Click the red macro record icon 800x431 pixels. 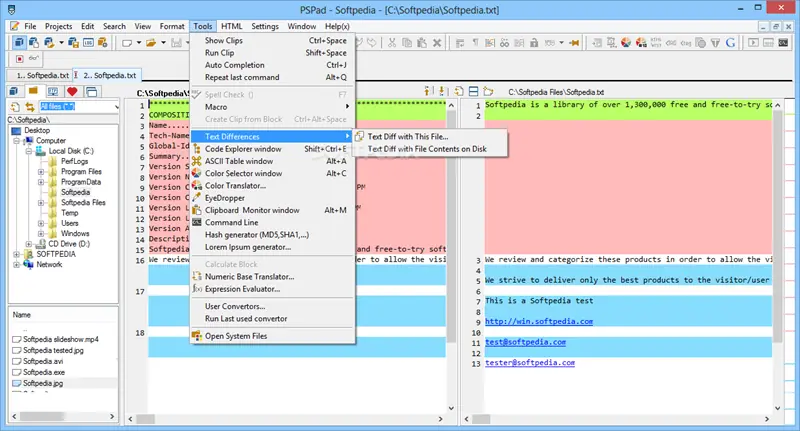click(19, 59)
